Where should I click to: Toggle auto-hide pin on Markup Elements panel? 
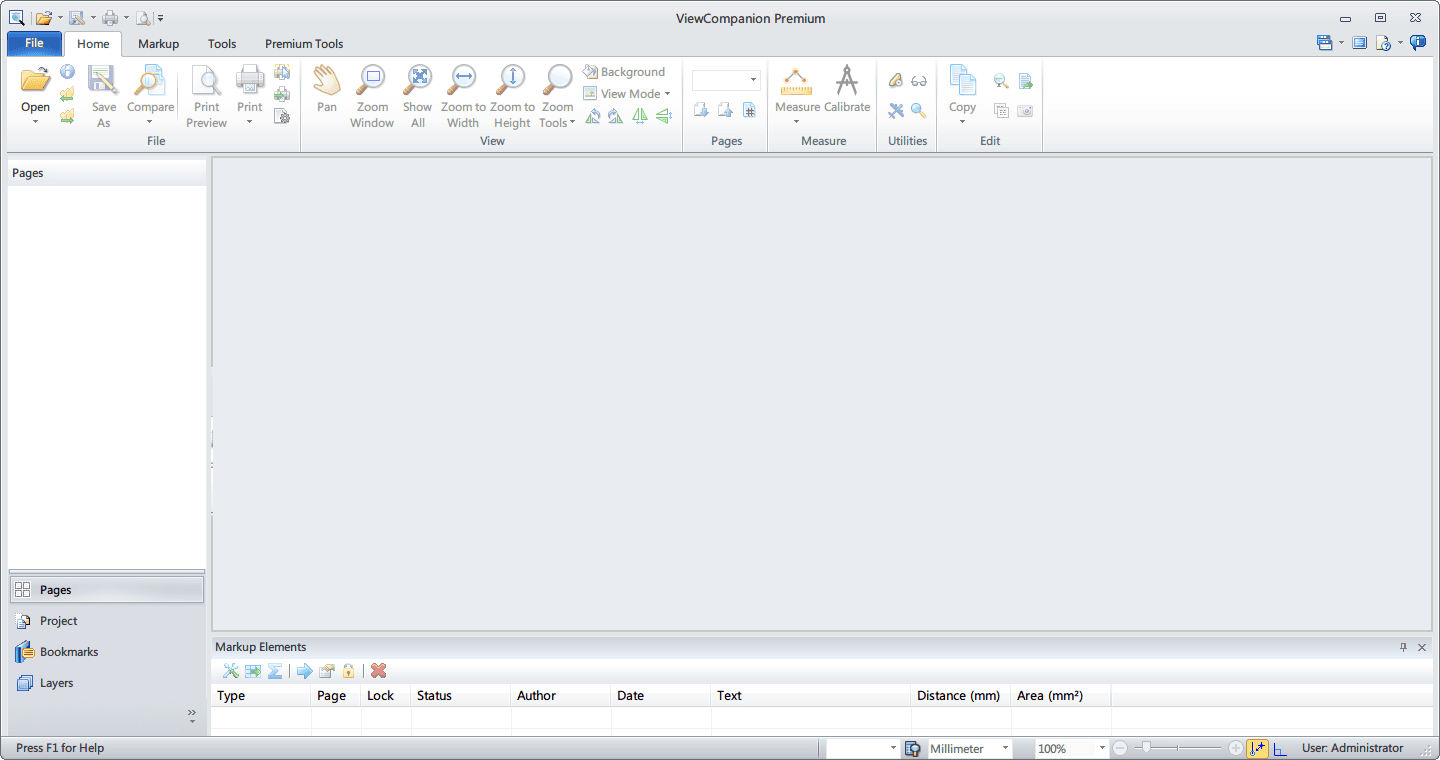click(x=1403, y=647)
